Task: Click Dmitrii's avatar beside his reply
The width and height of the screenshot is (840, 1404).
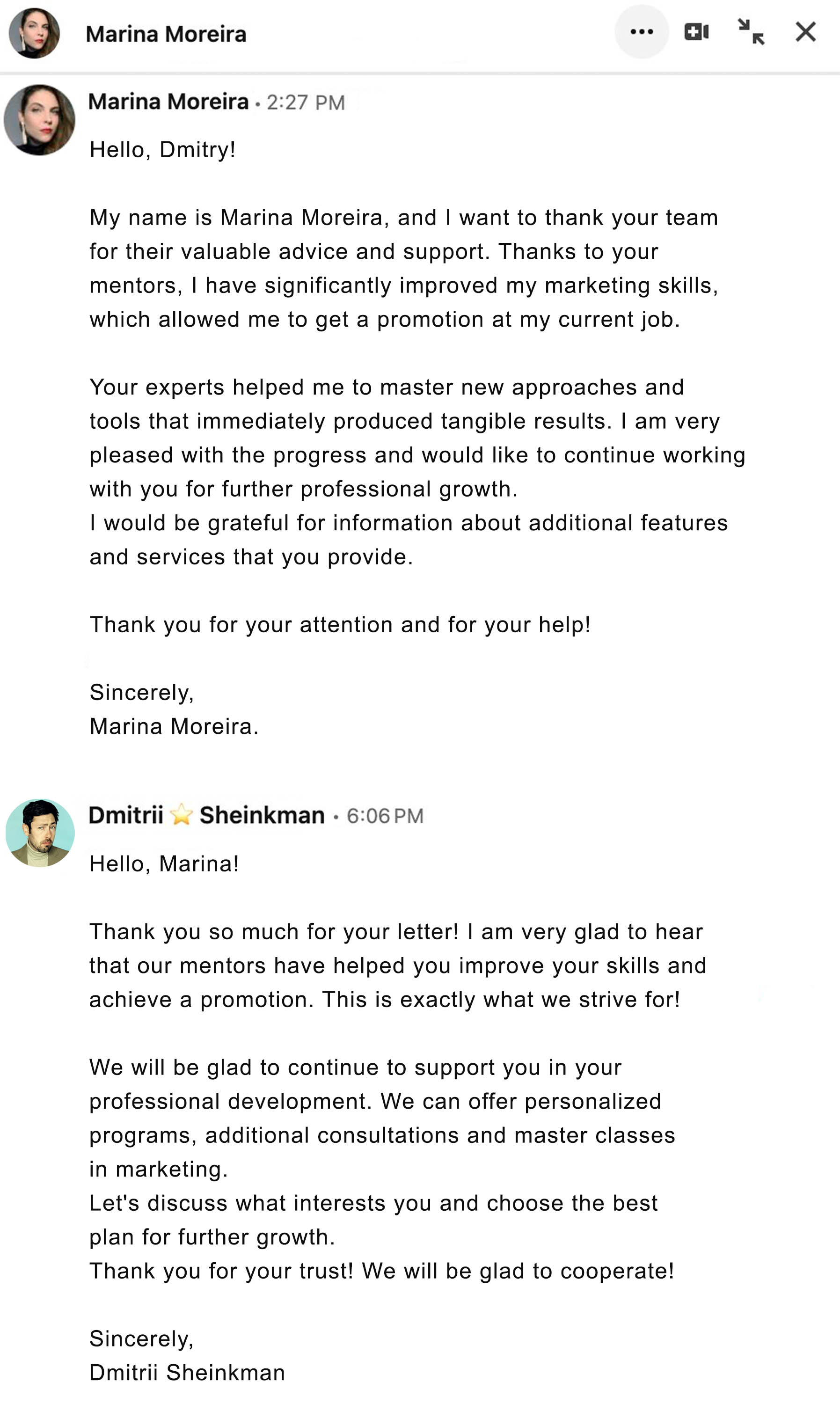Action: point(40,833)
